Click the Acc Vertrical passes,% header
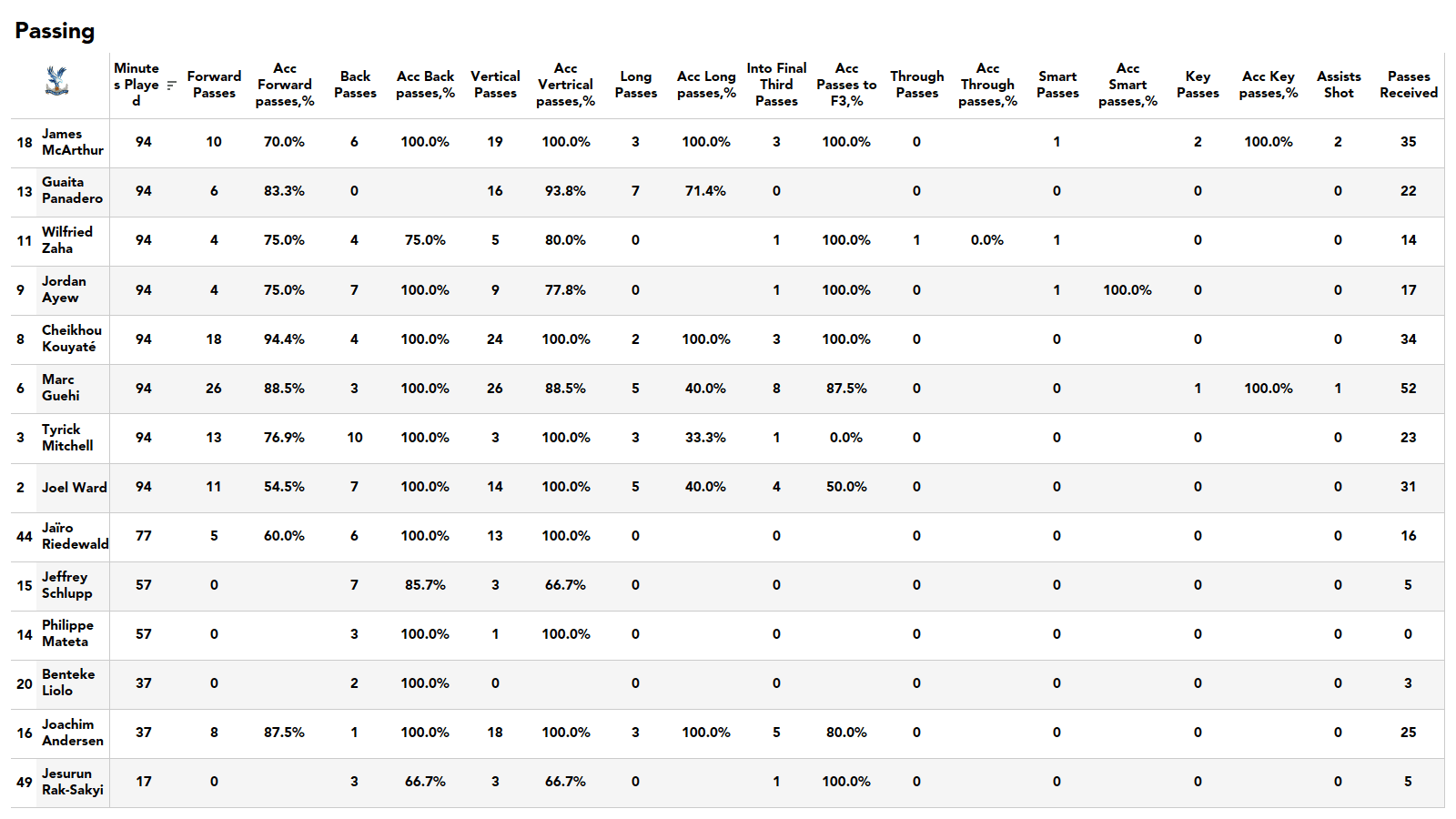The width and height of the screenshot is (1456, 819). (565, 85)
